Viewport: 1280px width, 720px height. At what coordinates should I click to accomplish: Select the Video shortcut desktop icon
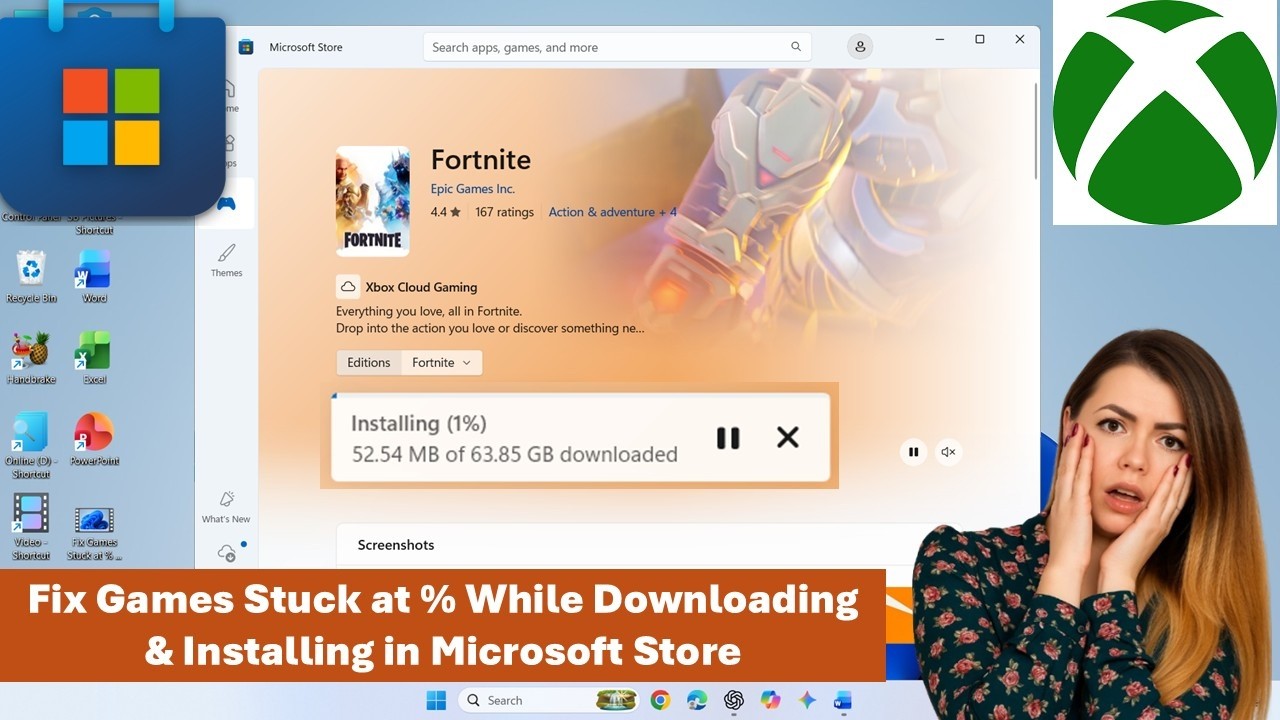31,527
